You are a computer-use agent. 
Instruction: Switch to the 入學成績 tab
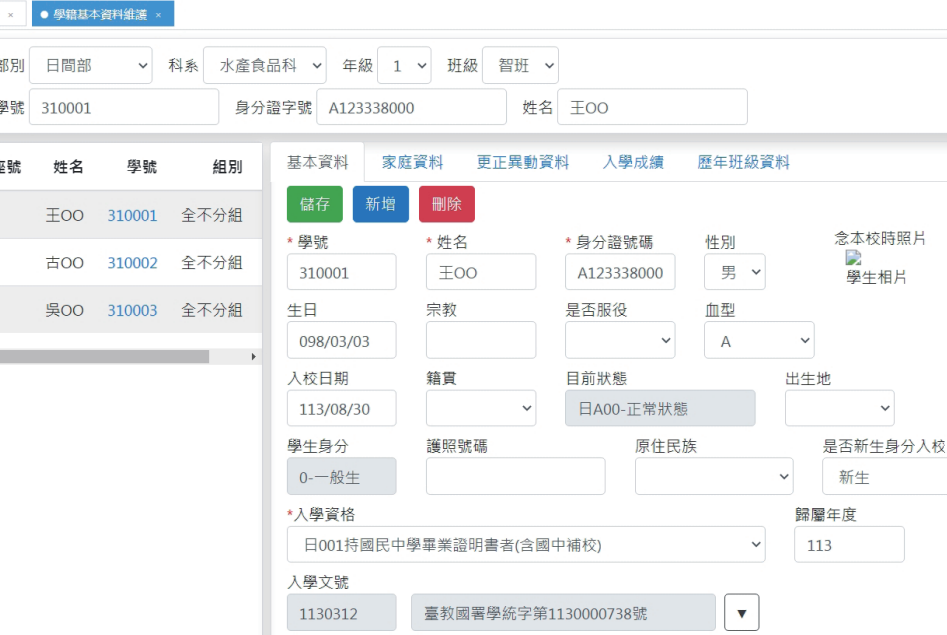click(x=634, y=162)
